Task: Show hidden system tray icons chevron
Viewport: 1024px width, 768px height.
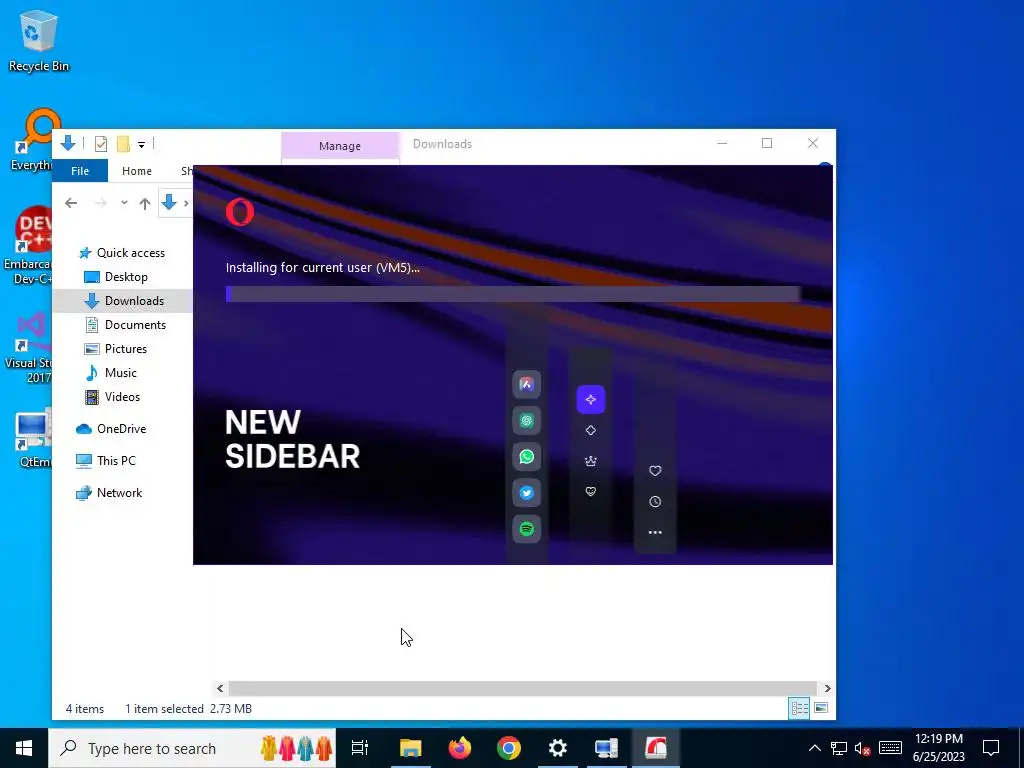Action: coord(814,748)
